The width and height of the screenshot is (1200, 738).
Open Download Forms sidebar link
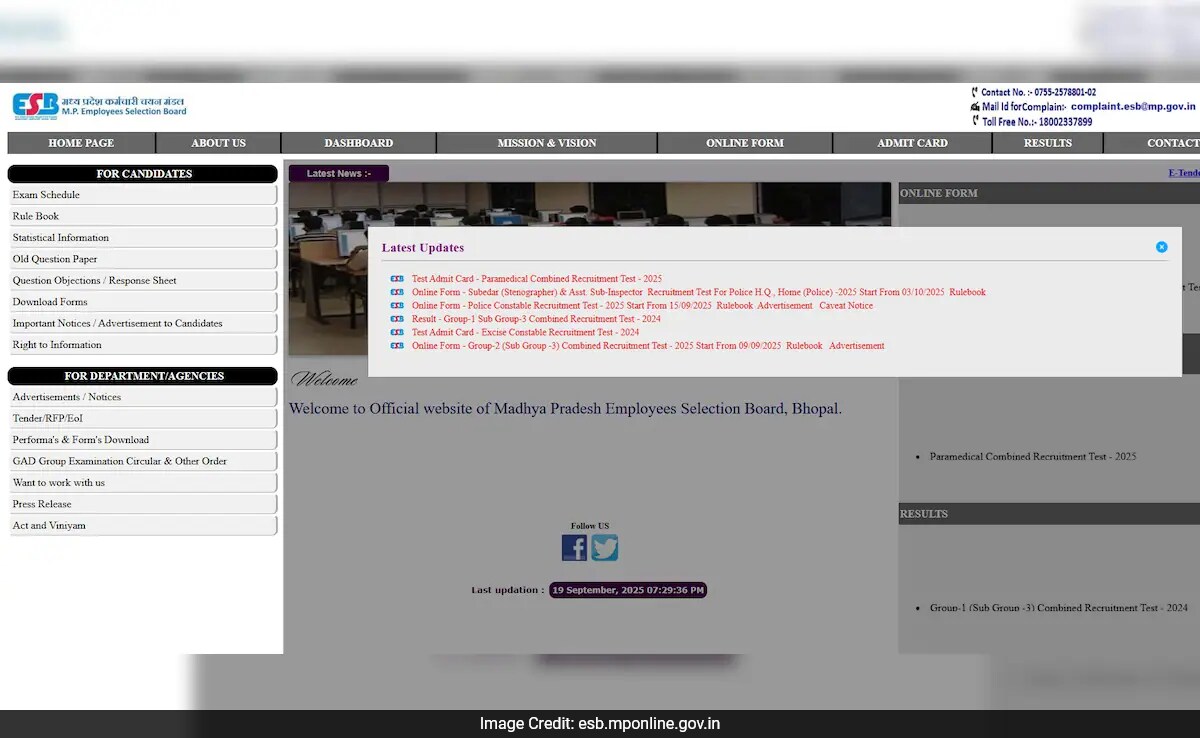coord(143,302)
